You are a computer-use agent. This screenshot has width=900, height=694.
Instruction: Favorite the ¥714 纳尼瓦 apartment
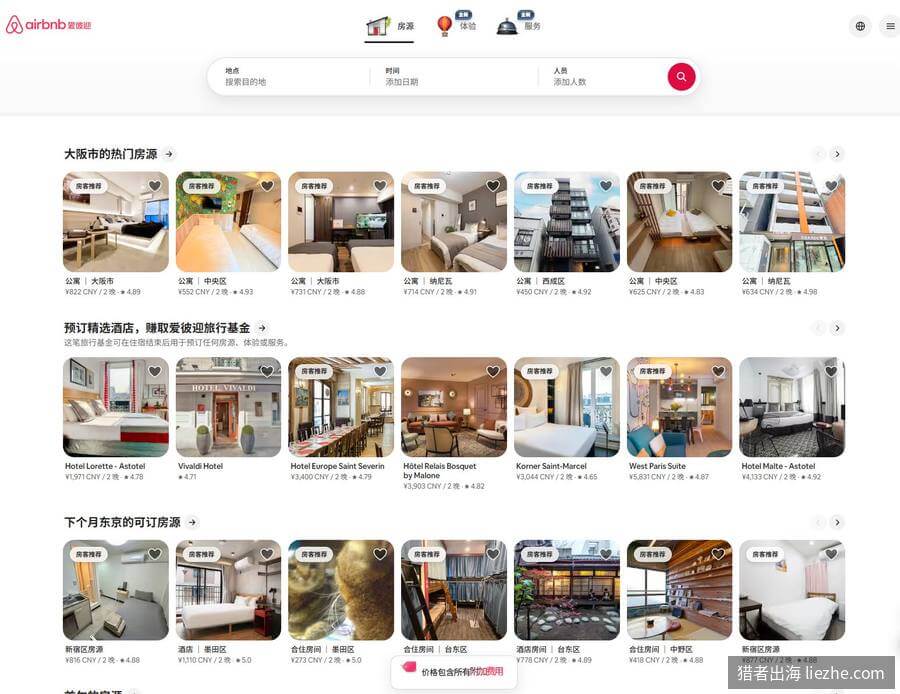tap(493, 185)
